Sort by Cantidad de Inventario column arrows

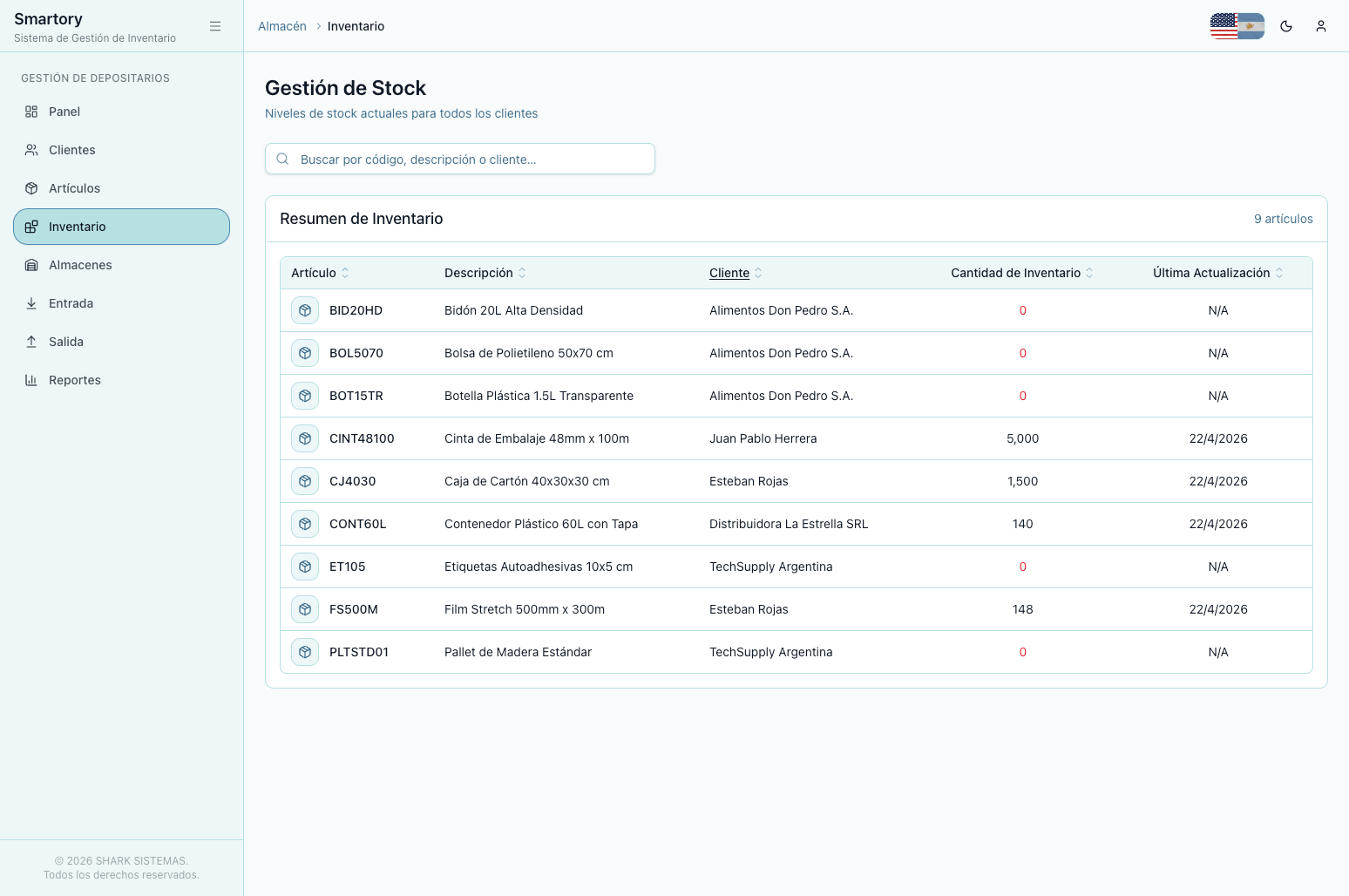click(x=1089, y=272)
